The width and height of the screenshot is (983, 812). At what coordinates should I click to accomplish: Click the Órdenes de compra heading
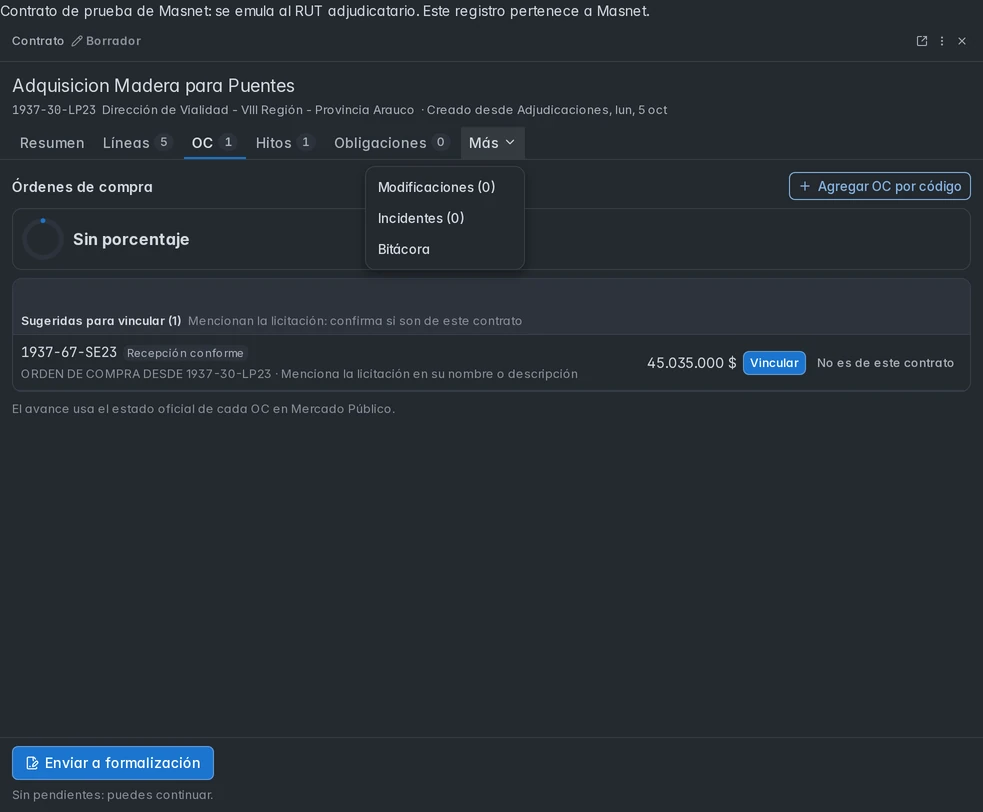(x=82, y=187)
